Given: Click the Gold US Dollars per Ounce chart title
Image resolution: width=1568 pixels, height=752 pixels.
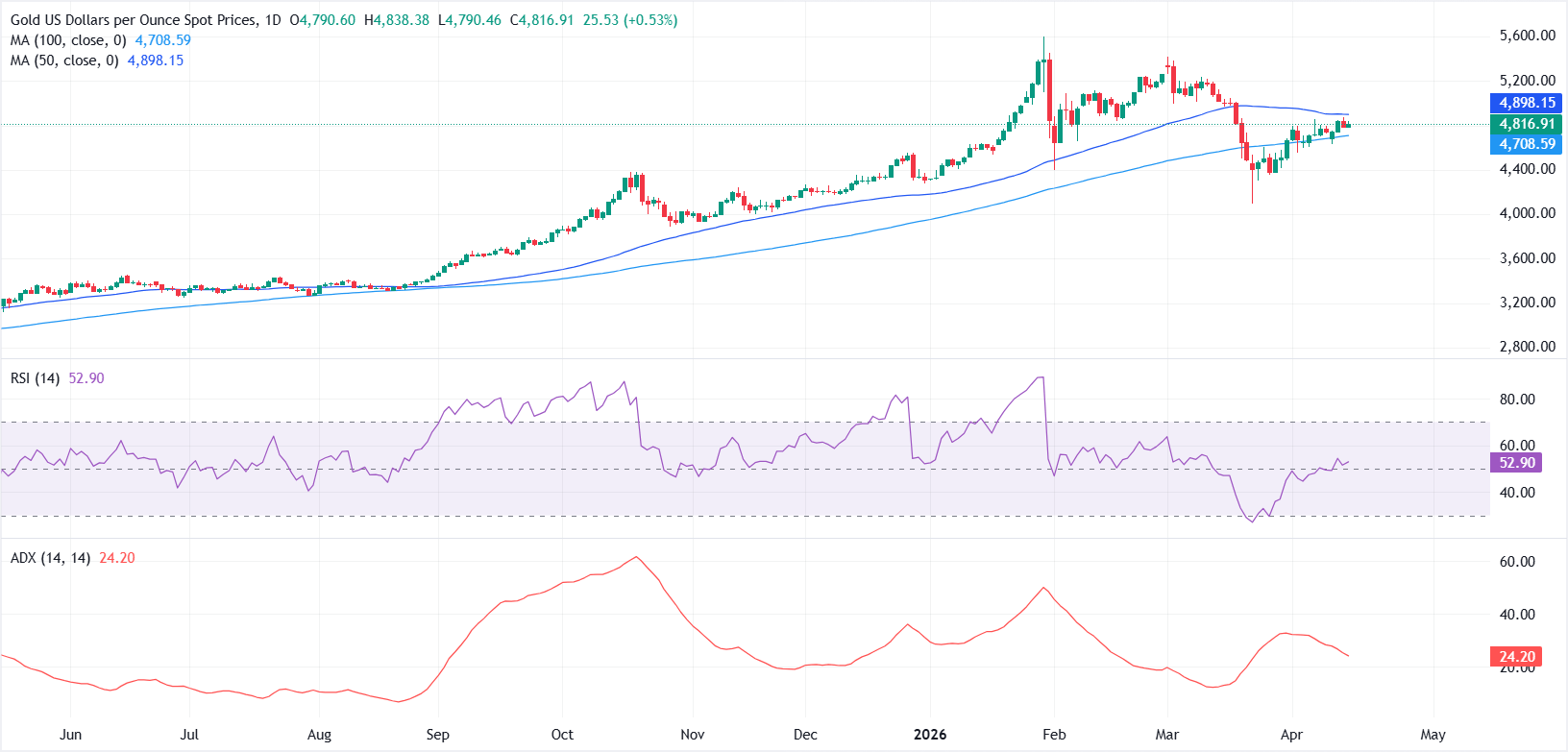Looking at the screenshot, I should click(x=135, y=20).
